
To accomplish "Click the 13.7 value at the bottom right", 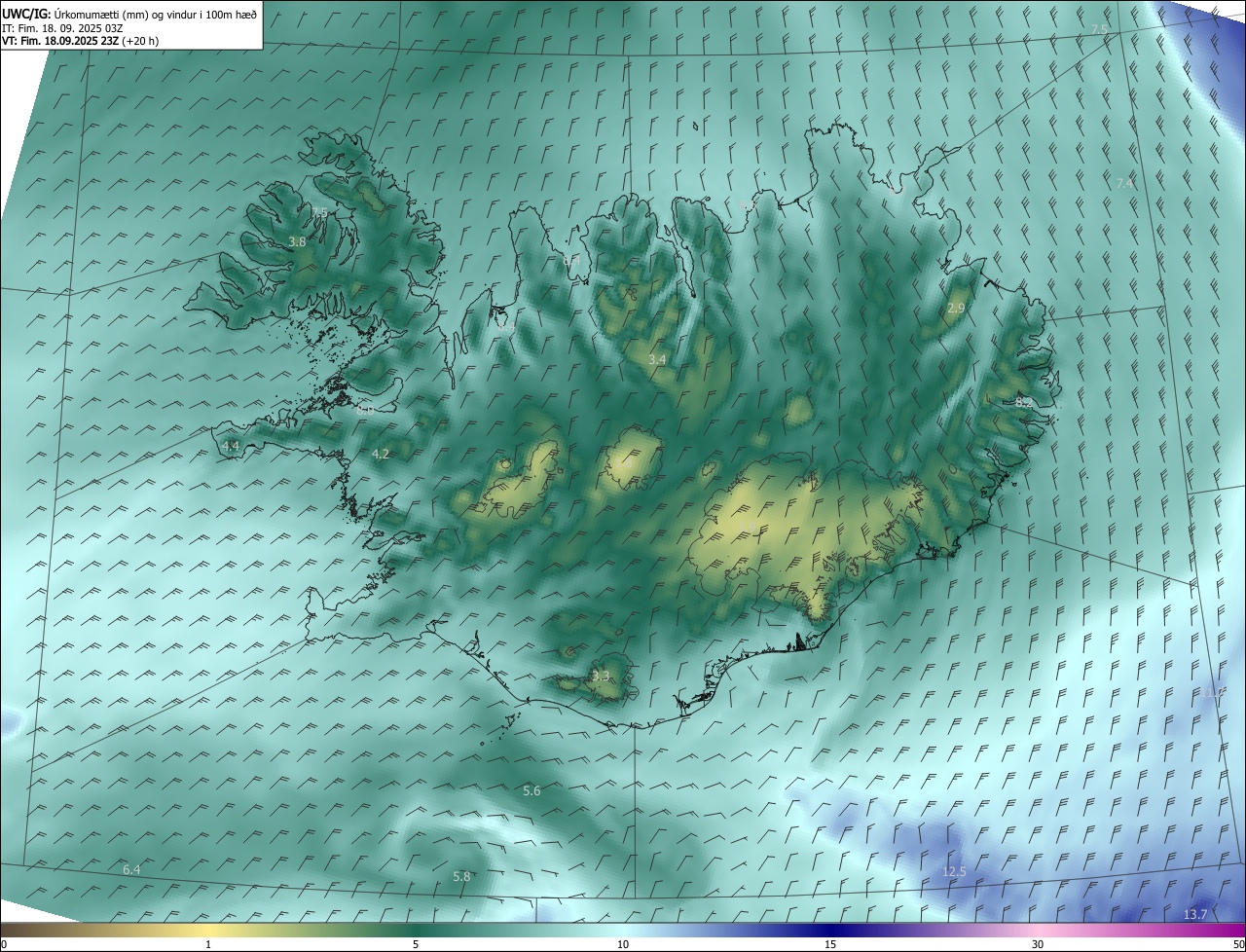I will pyautogui.click(x=1195, y=914).
